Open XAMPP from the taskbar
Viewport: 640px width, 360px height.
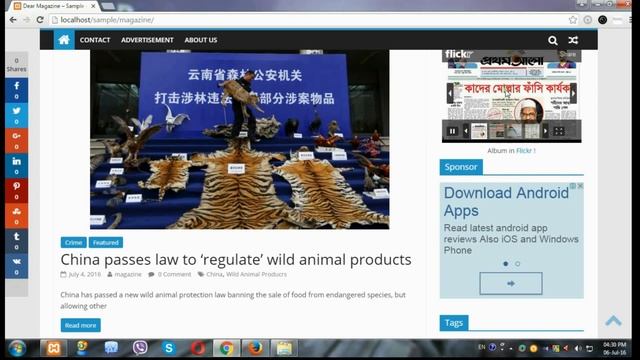(53, 348)
